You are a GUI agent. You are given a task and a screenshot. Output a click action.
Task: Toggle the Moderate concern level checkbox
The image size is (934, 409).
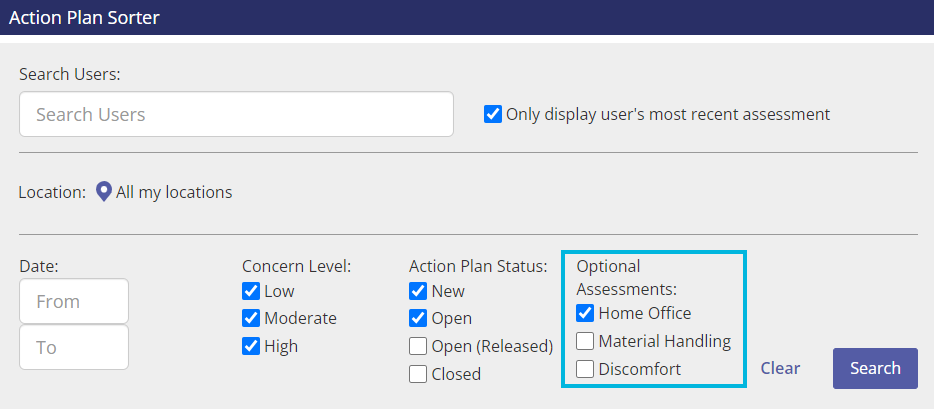tap(251, 319)
